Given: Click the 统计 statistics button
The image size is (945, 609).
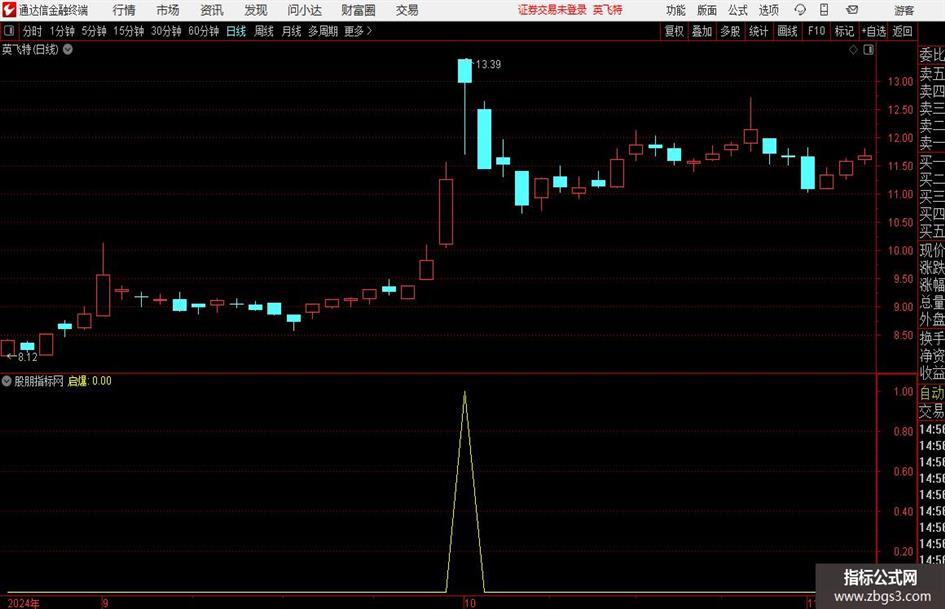Looking at the screenshot, I should pos(759,31).
